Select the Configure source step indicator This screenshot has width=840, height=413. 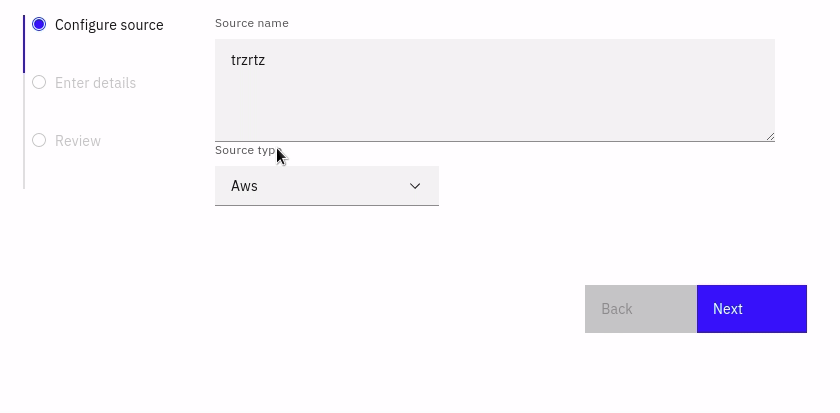(x=39, y=24)
